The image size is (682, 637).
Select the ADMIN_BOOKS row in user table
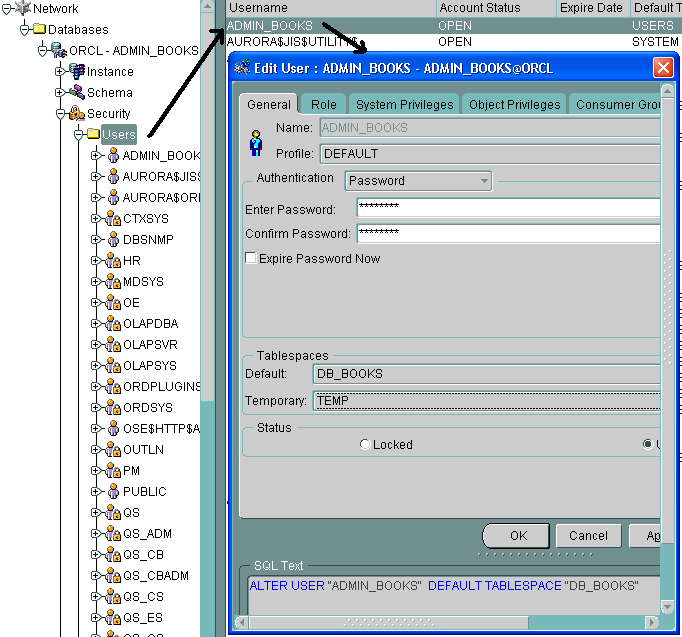point(454,26)
